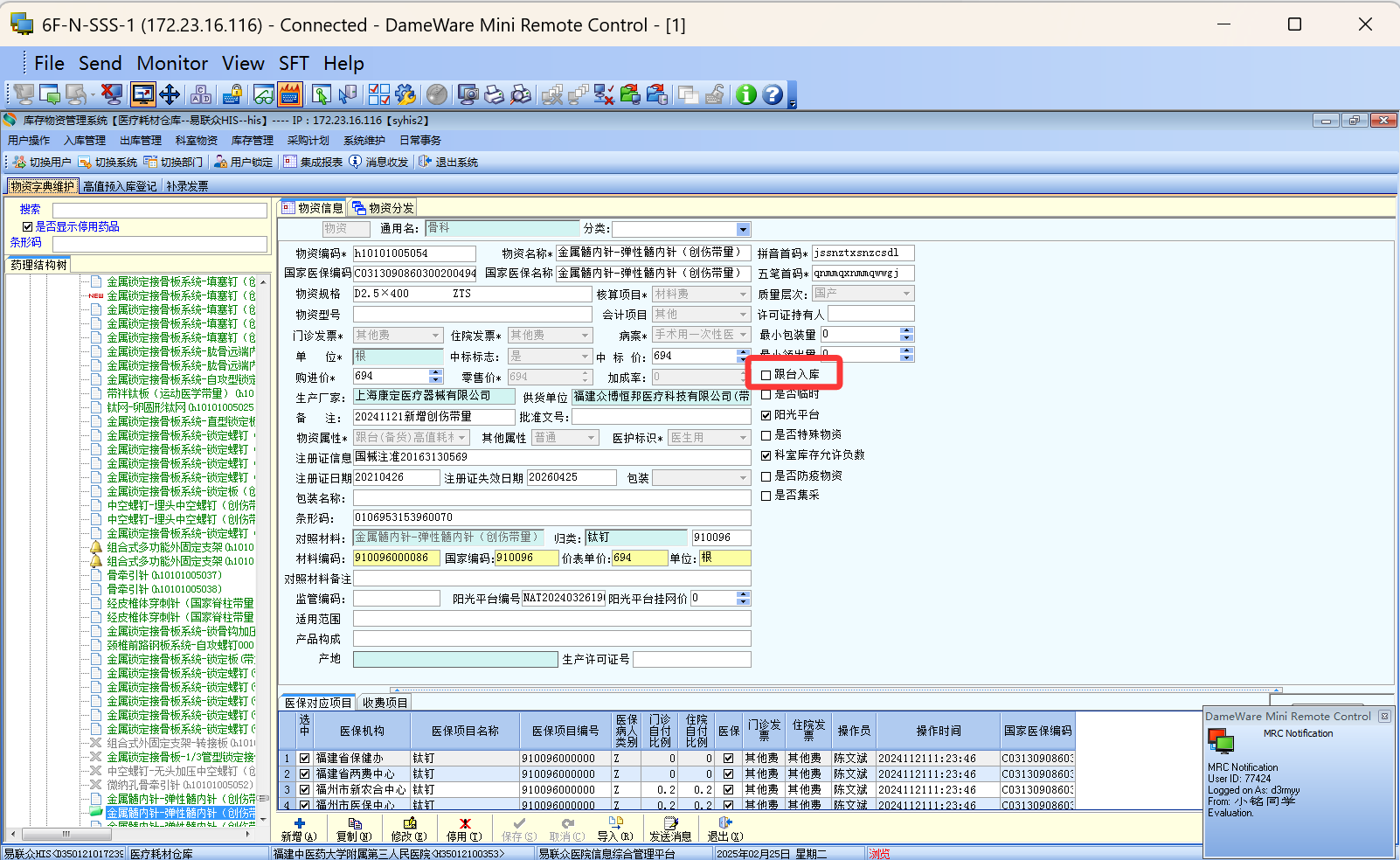Click the 修改(E) edit button
This screenshot has width=1400, height=860.
coord(409,829)
